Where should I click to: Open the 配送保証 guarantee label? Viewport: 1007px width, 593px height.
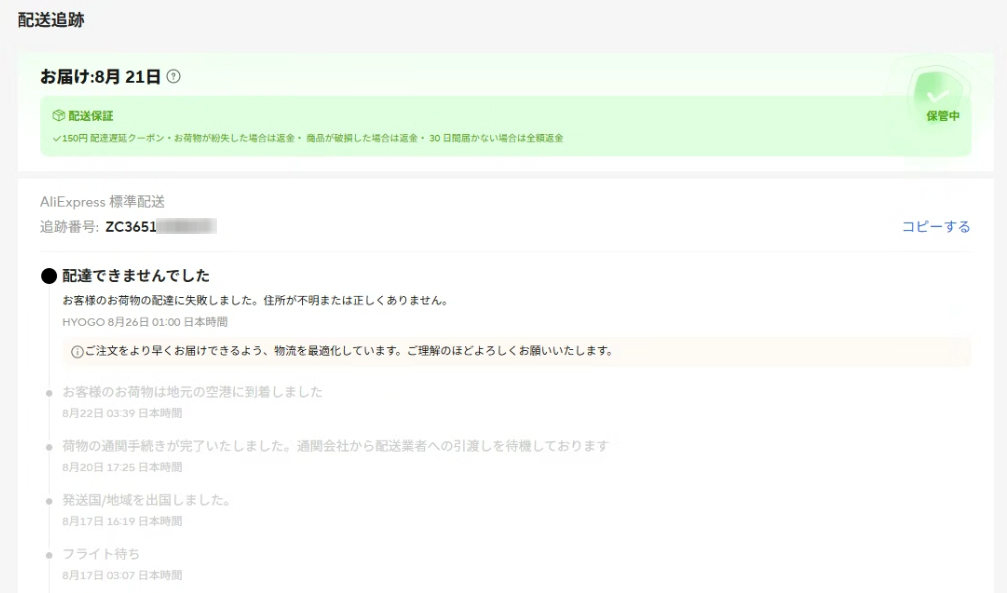(x=90, y=116)
